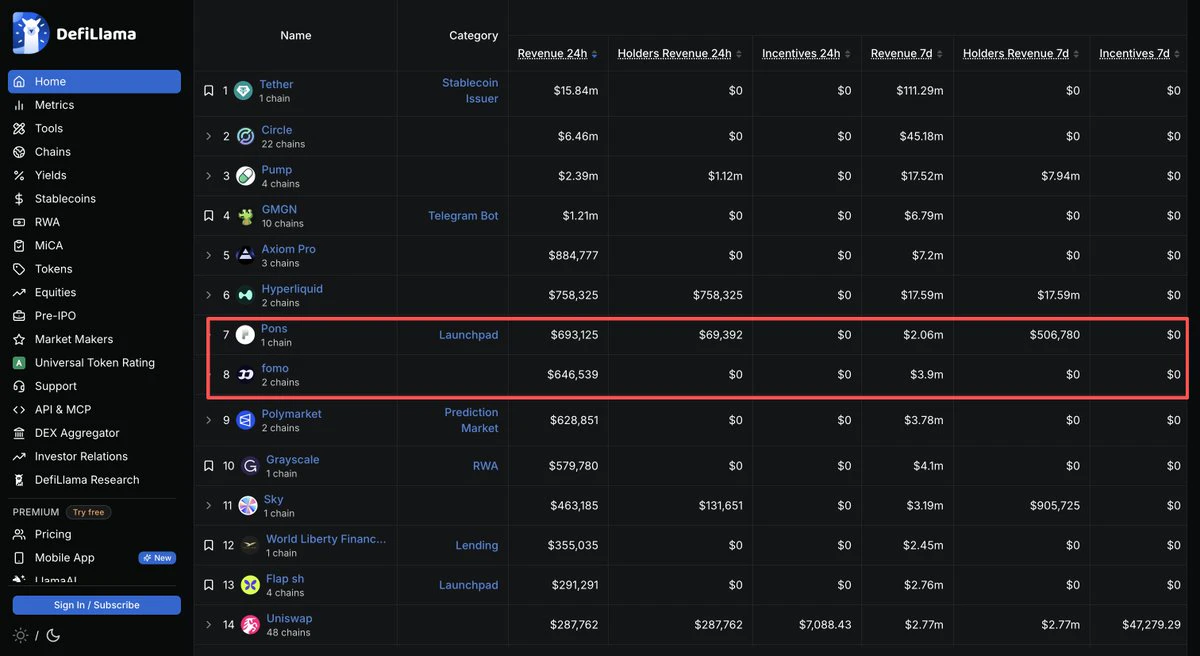
Task: Click the Polymarket logo icon
Action: click(x=245, y=420)
